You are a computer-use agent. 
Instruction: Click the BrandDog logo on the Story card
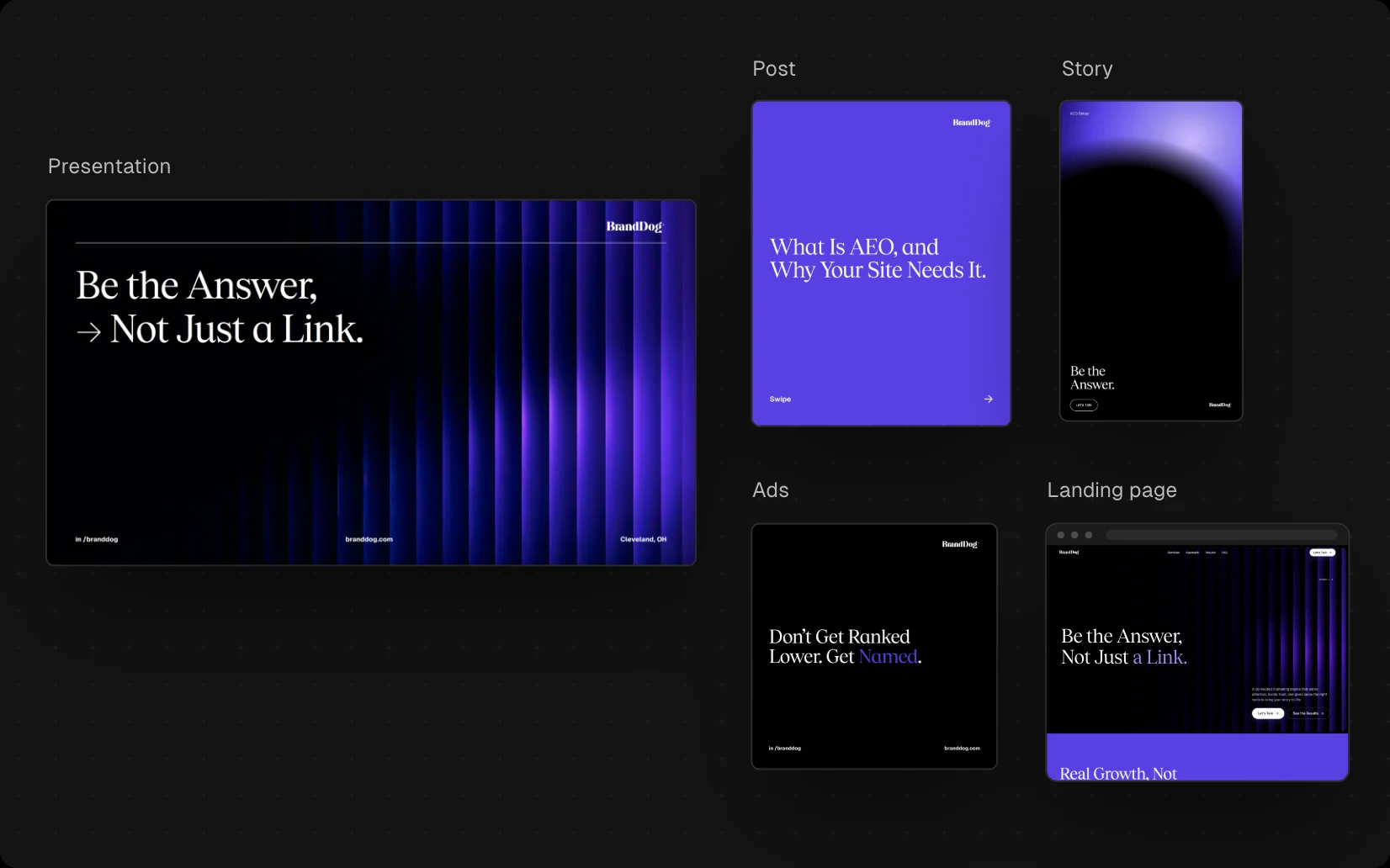(1220, 405)
